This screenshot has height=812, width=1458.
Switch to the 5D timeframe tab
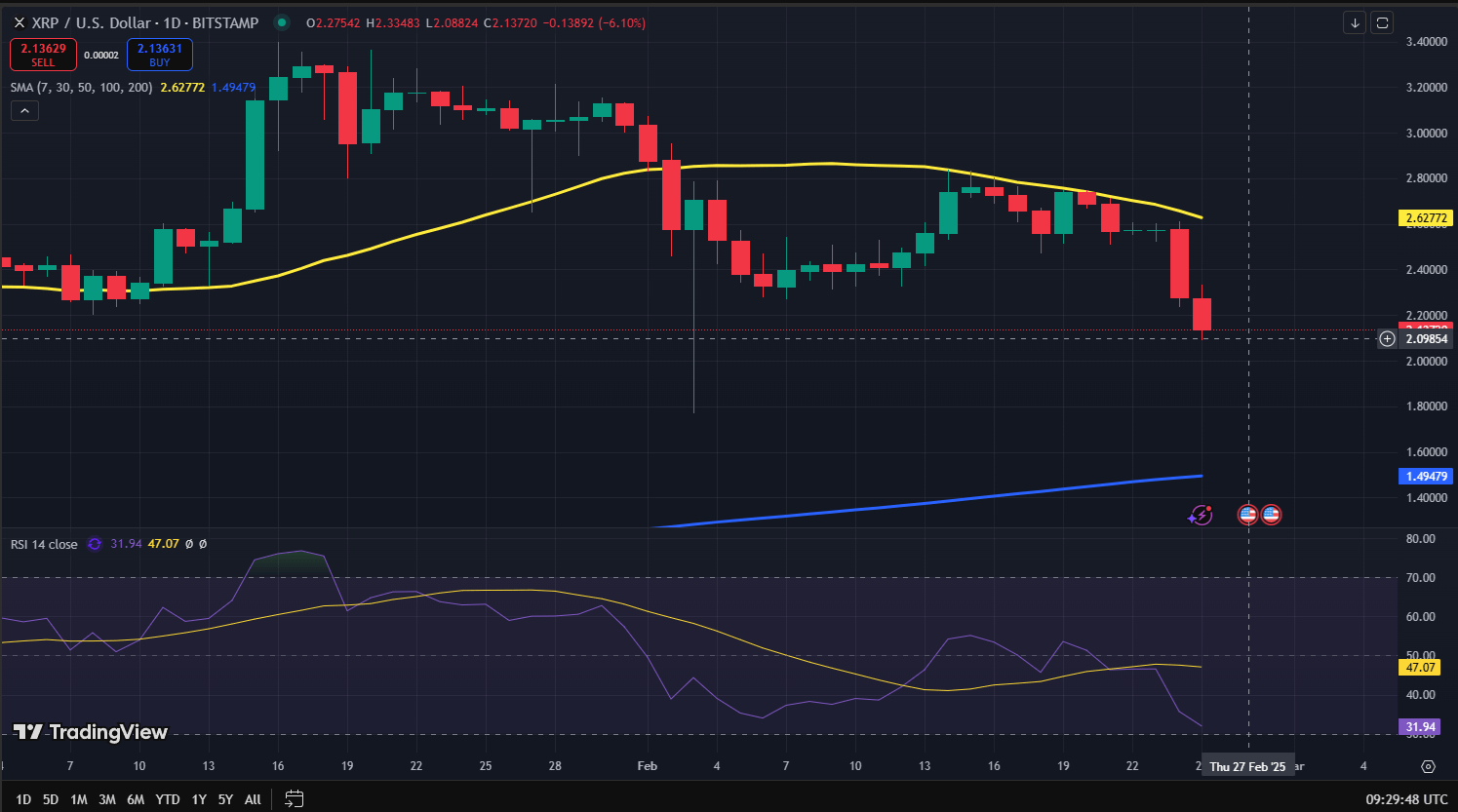coord(51,798)
